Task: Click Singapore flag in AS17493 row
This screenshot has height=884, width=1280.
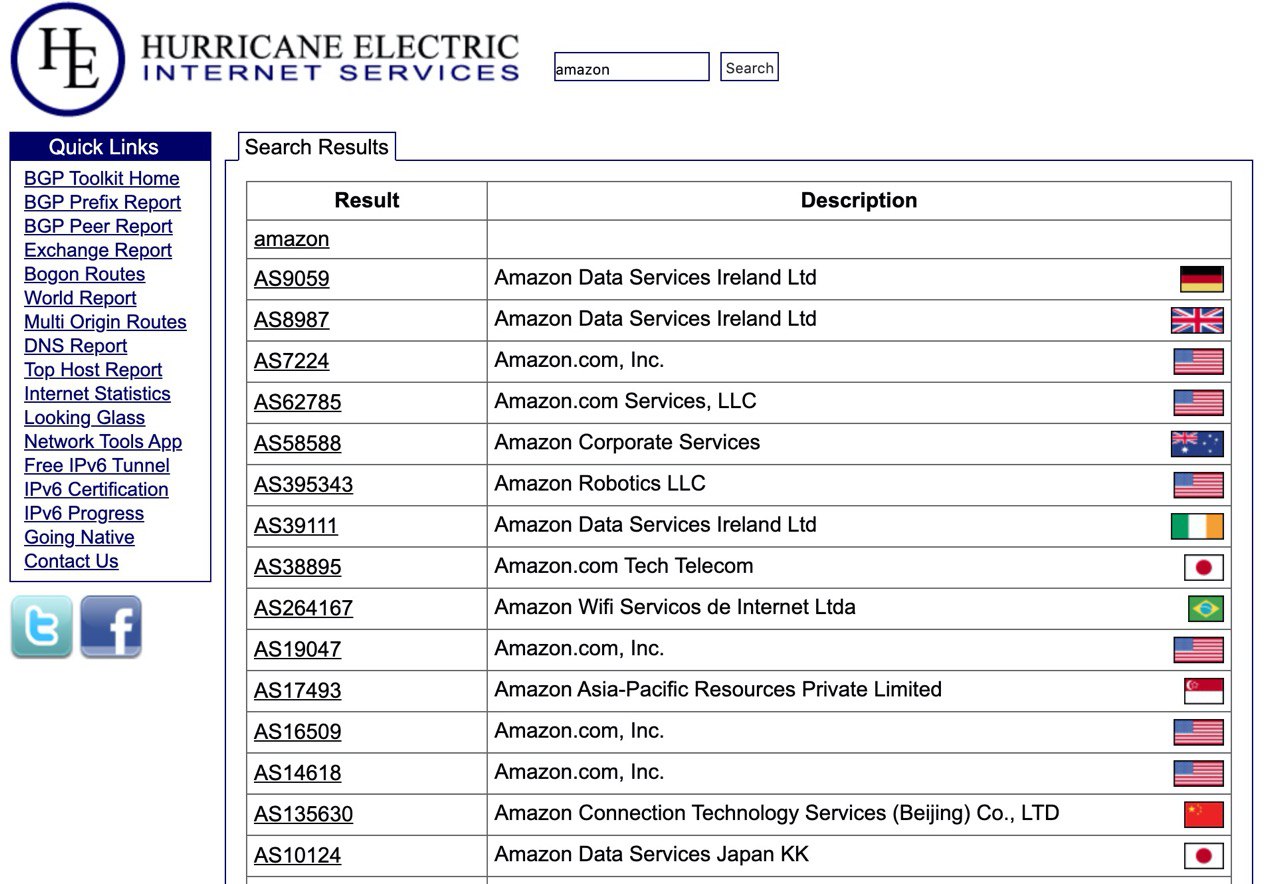Action: click(x=1204, y=691)
